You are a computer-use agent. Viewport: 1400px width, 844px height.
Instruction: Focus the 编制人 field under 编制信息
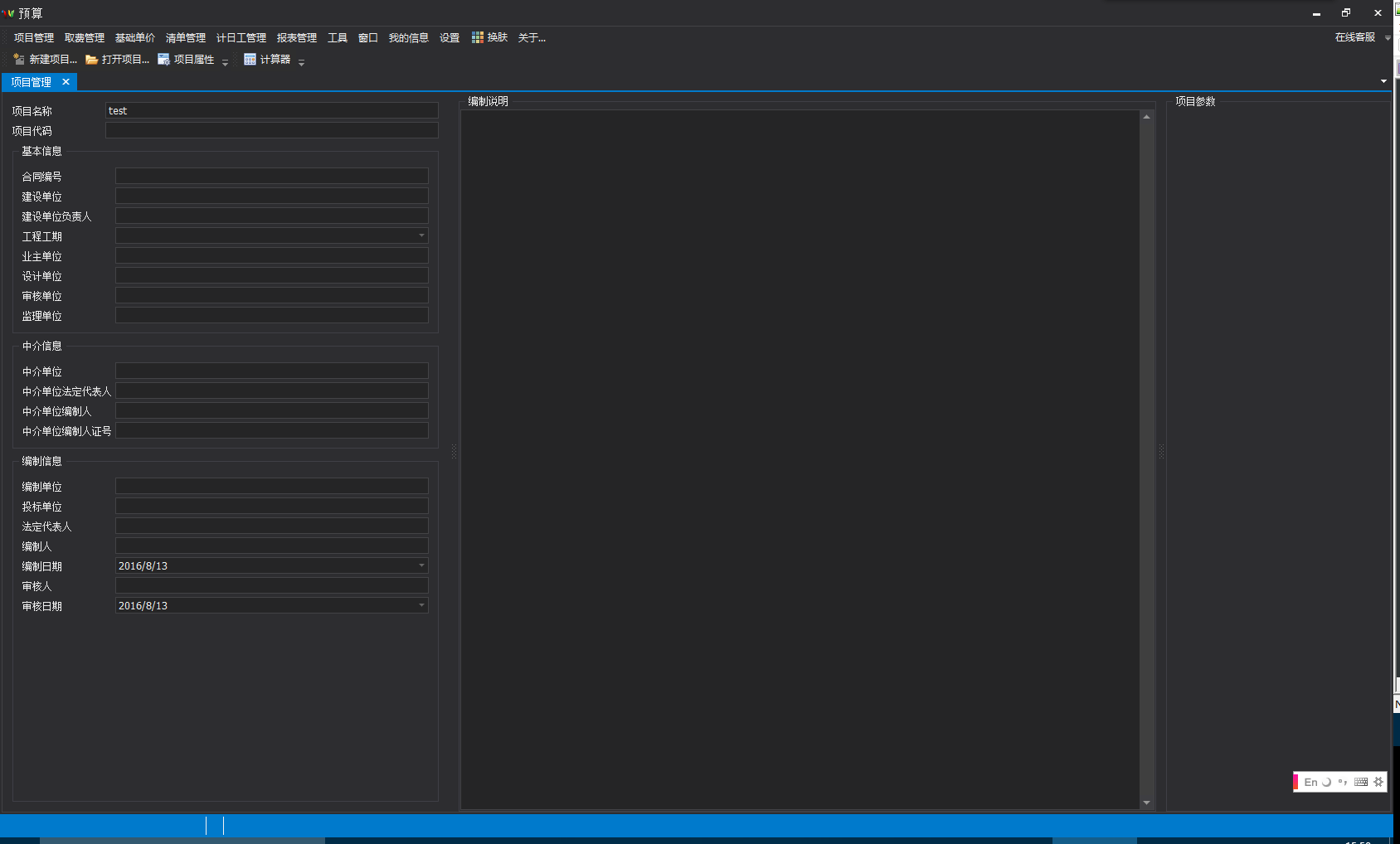pos(272,546)
